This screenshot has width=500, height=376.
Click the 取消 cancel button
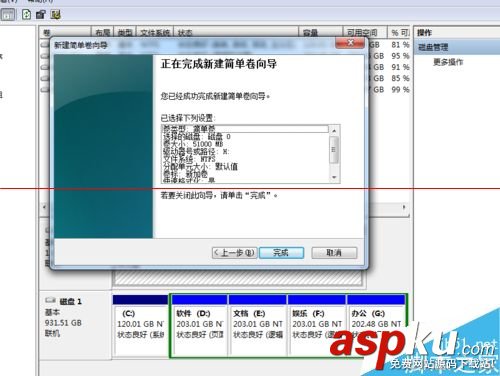point(334,253)
